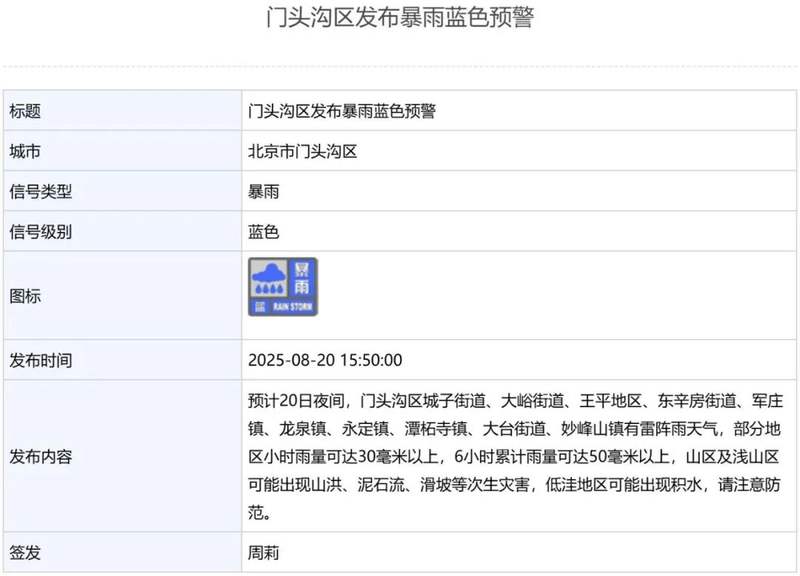800x576 pixels.
Task: Click the city value 北京市门头沟区
Action: pyautogui.click(x=302, y=152)
